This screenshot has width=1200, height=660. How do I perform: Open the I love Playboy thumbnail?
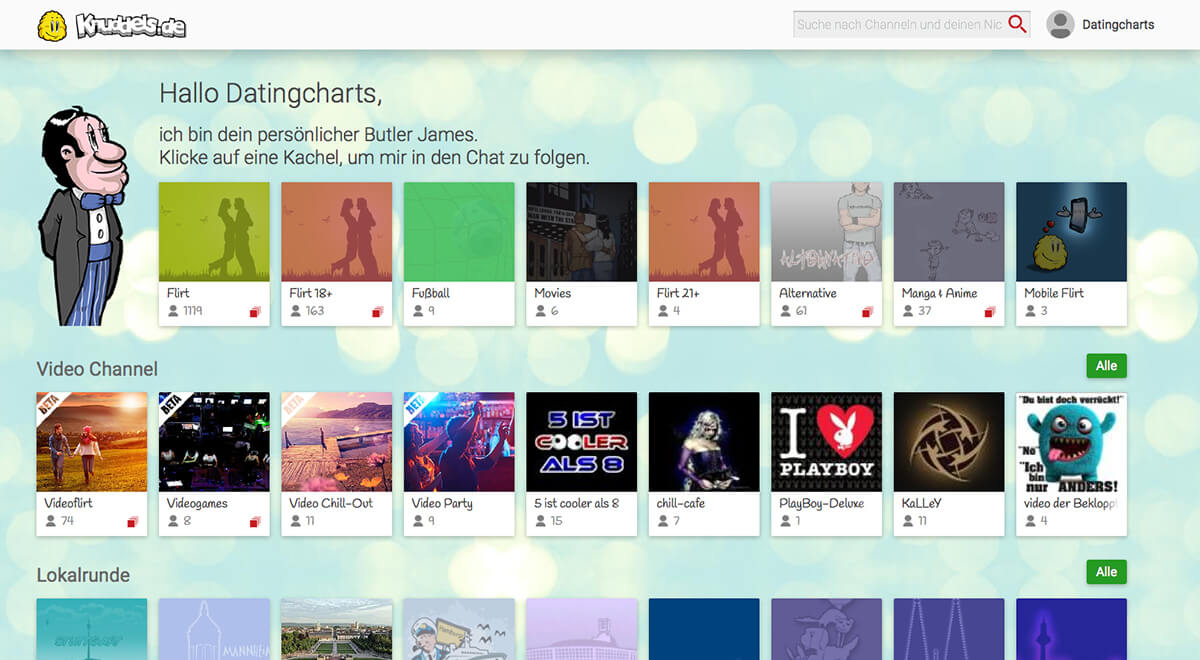pos(827,442)
